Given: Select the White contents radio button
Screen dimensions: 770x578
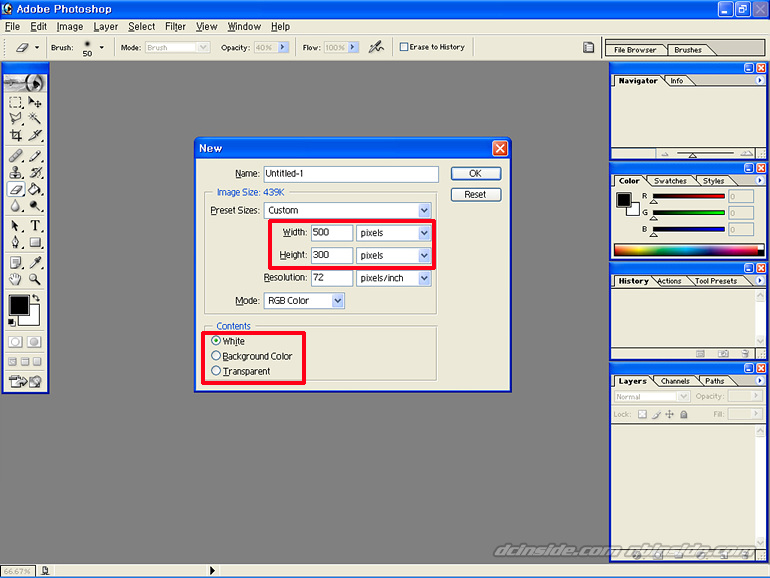Looking at the screenshot, I should pyautogui.click(x=216, y=340).
